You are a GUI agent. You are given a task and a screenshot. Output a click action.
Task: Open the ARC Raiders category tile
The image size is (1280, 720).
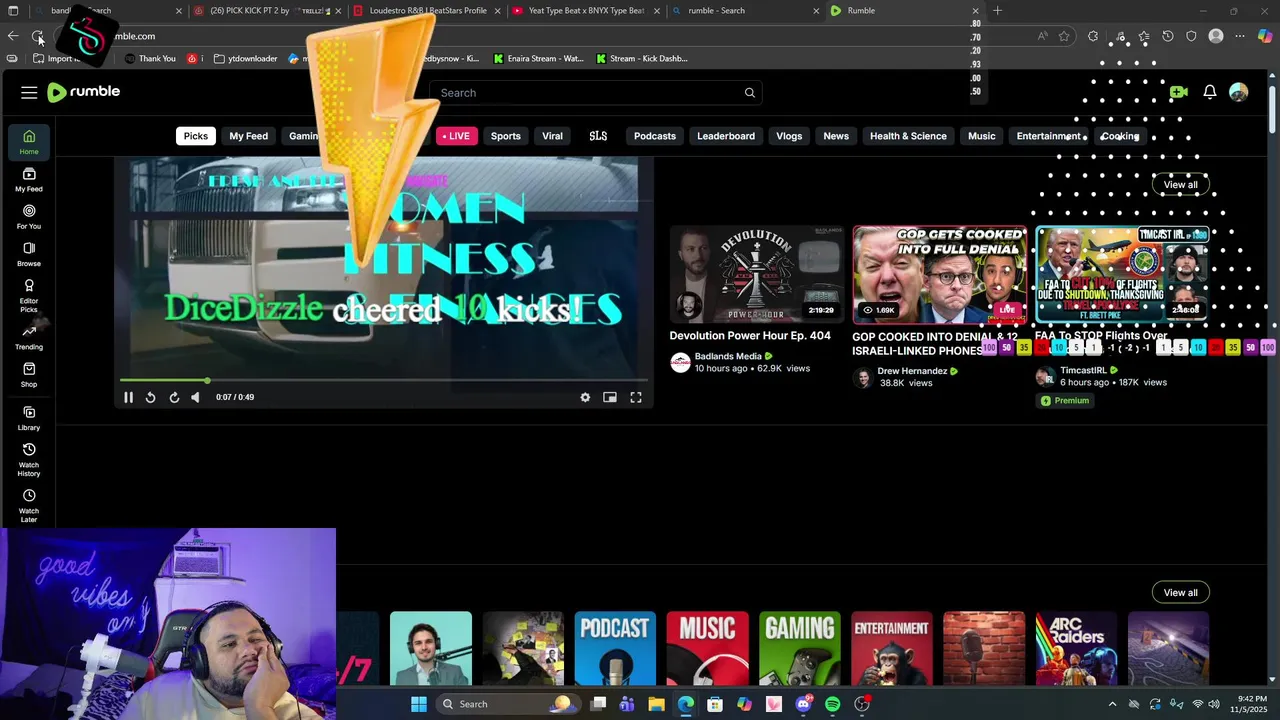1076,648
